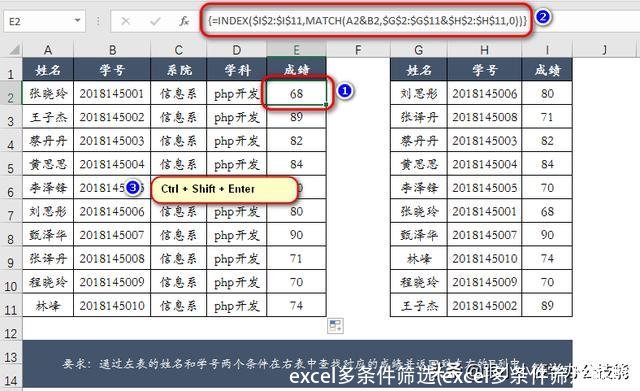Select column B header
The image size is (640, 391).
coord(112,50)
